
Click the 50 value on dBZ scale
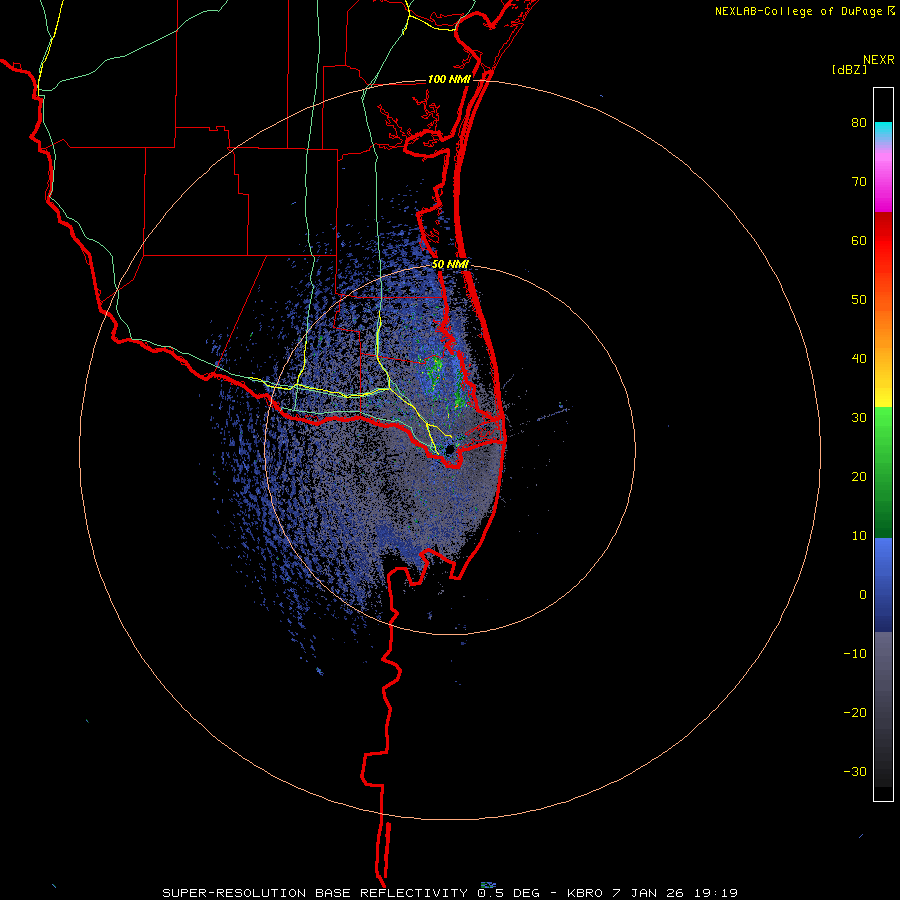tap(859, 300)
